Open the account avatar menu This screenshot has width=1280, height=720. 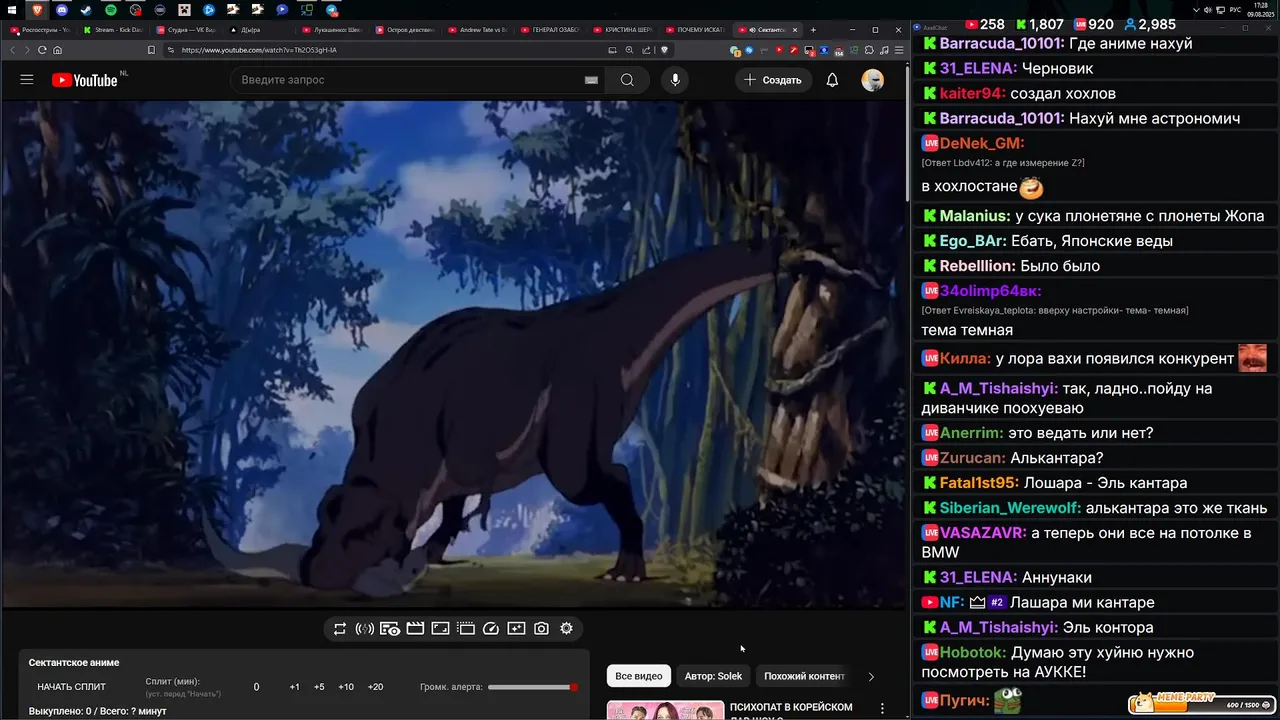point(872,80)
